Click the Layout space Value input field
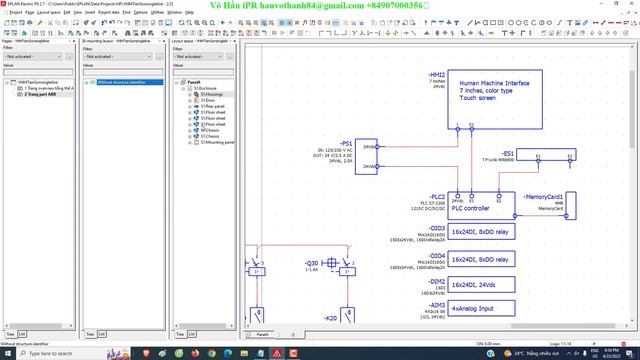The image size is (640, 360). (203, 72)
